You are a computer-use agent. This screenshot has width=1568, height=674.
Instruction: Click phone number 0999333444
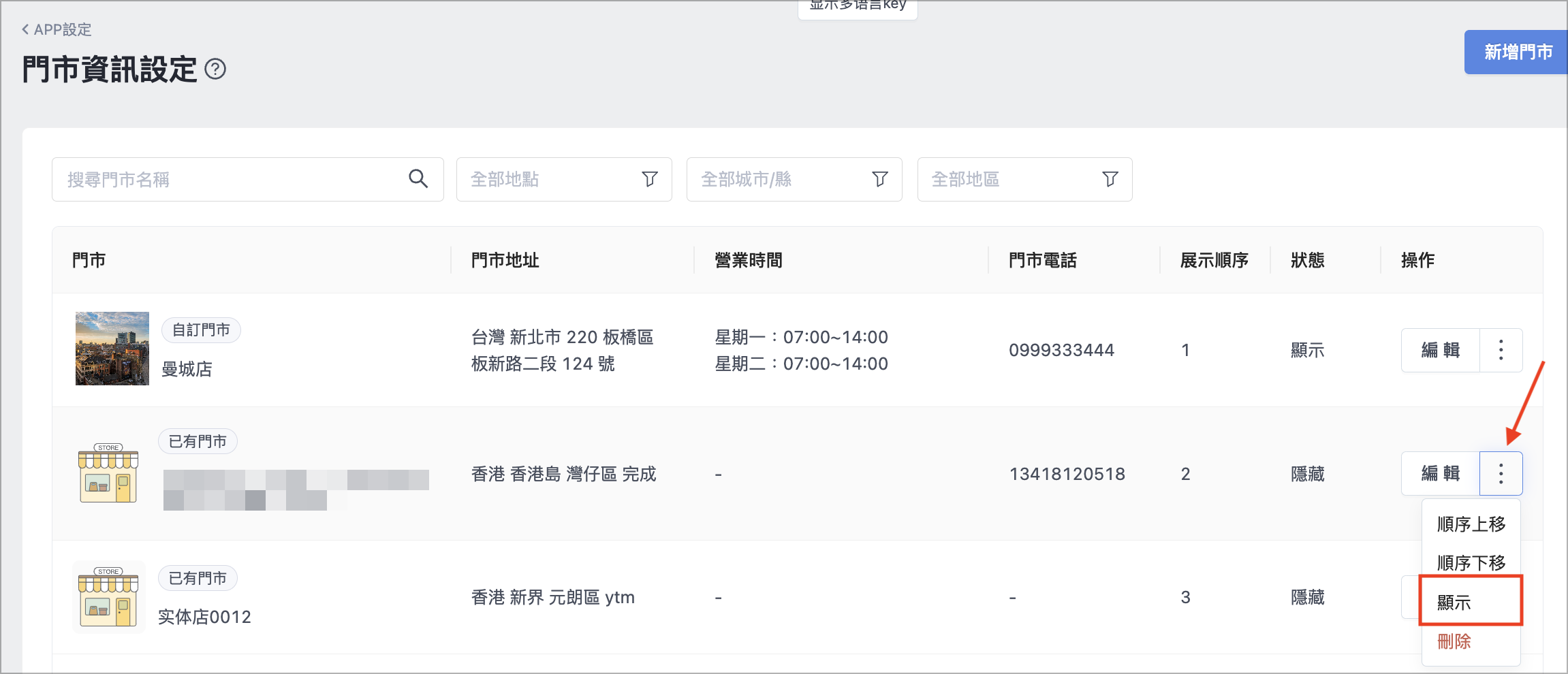1061,350
